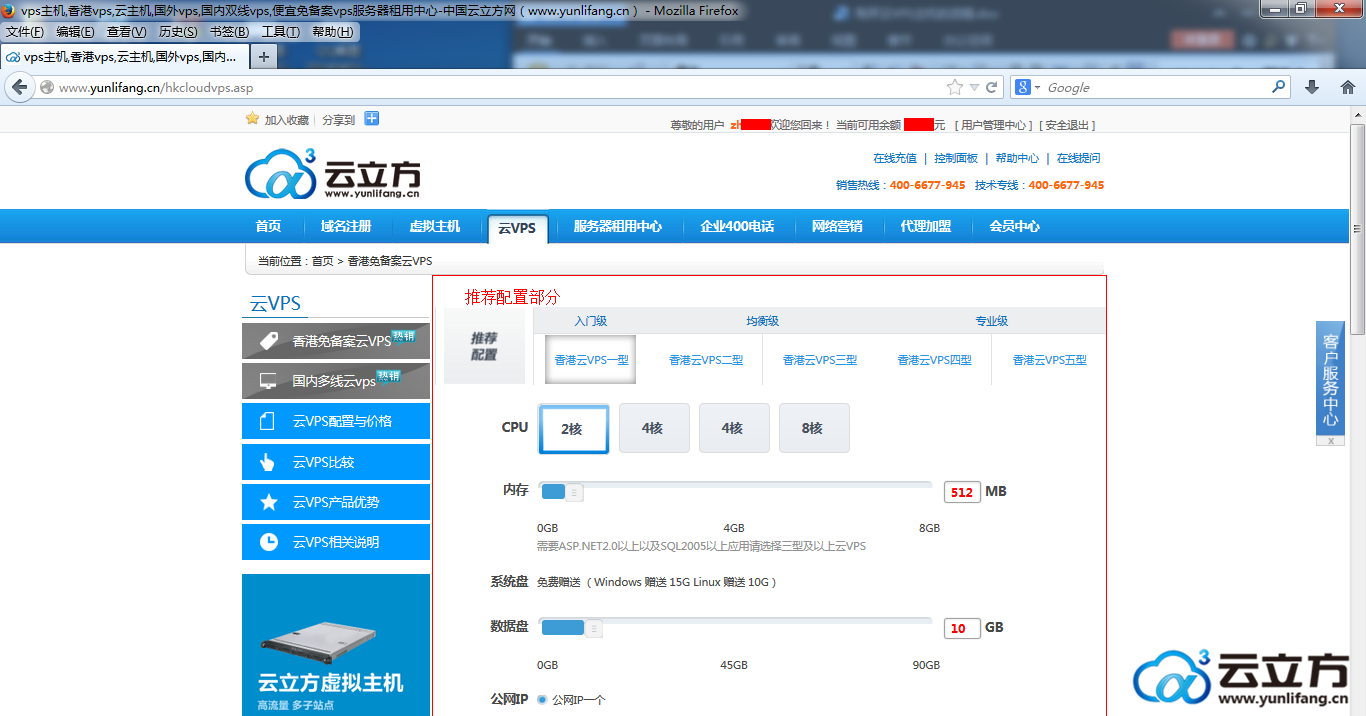Open 服务器租用中心 in the navigation bar
Screen dimensions: 1366x716
(618, 226)
